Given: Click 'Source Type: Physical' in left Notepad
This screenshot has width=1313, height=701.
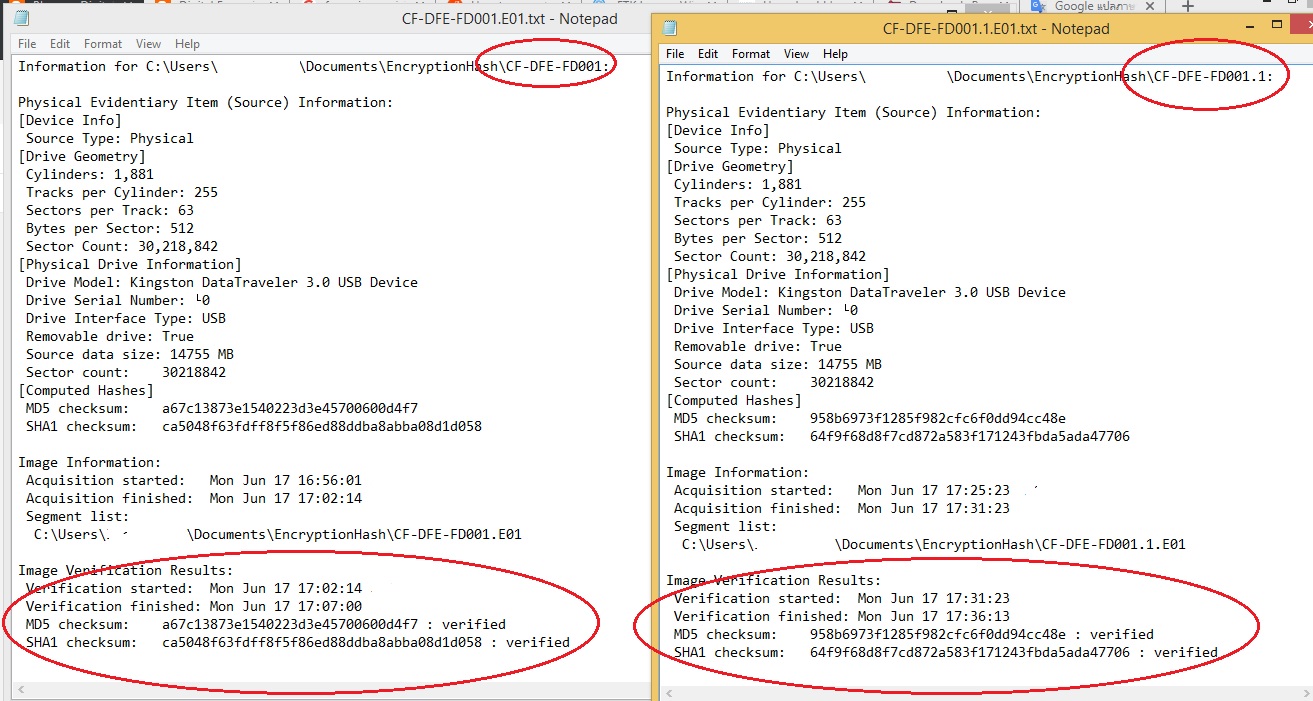Looking at the screenshot, I should tap(110, 138).
